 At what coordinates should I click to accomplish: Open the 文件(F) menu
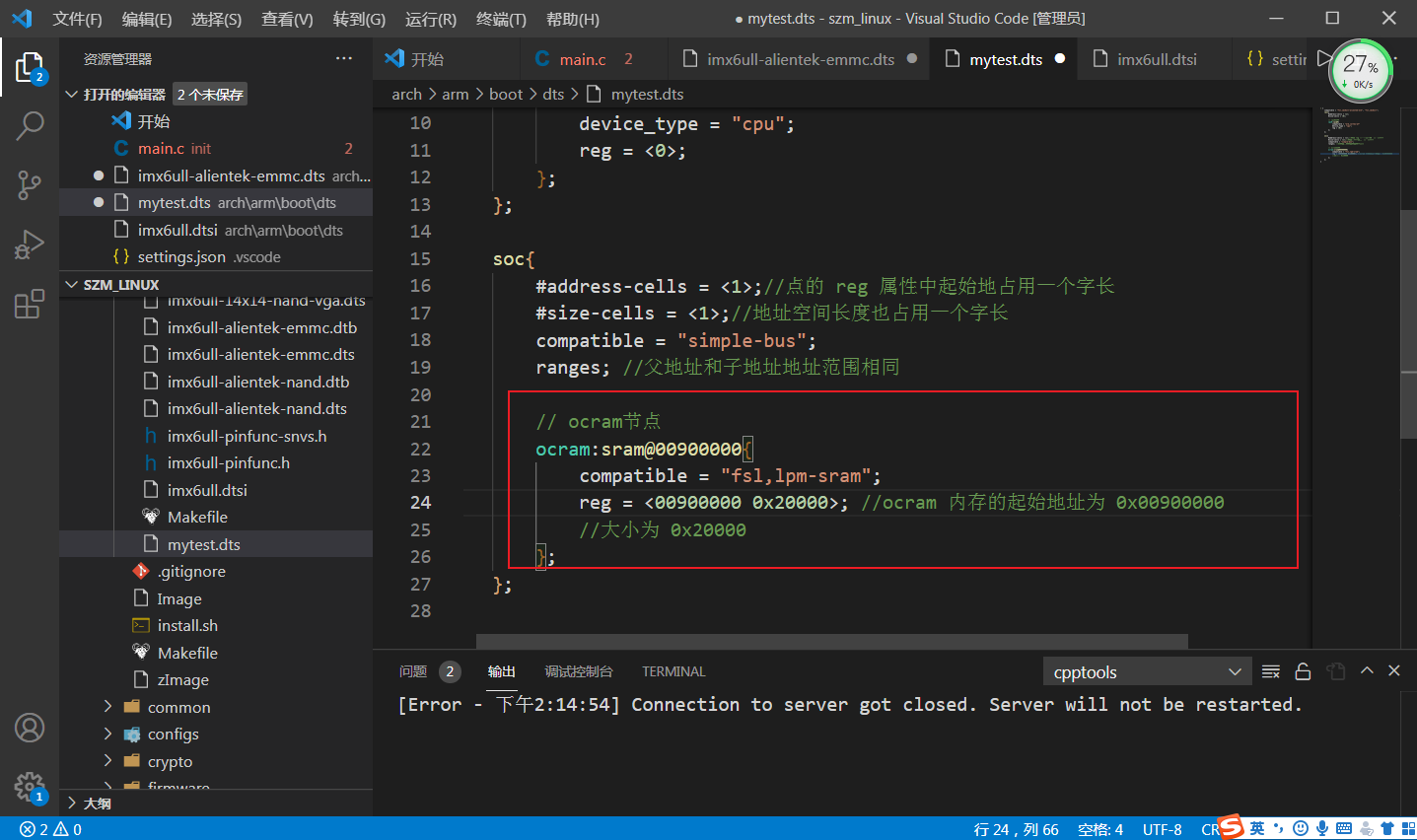(x=77, y=19)
